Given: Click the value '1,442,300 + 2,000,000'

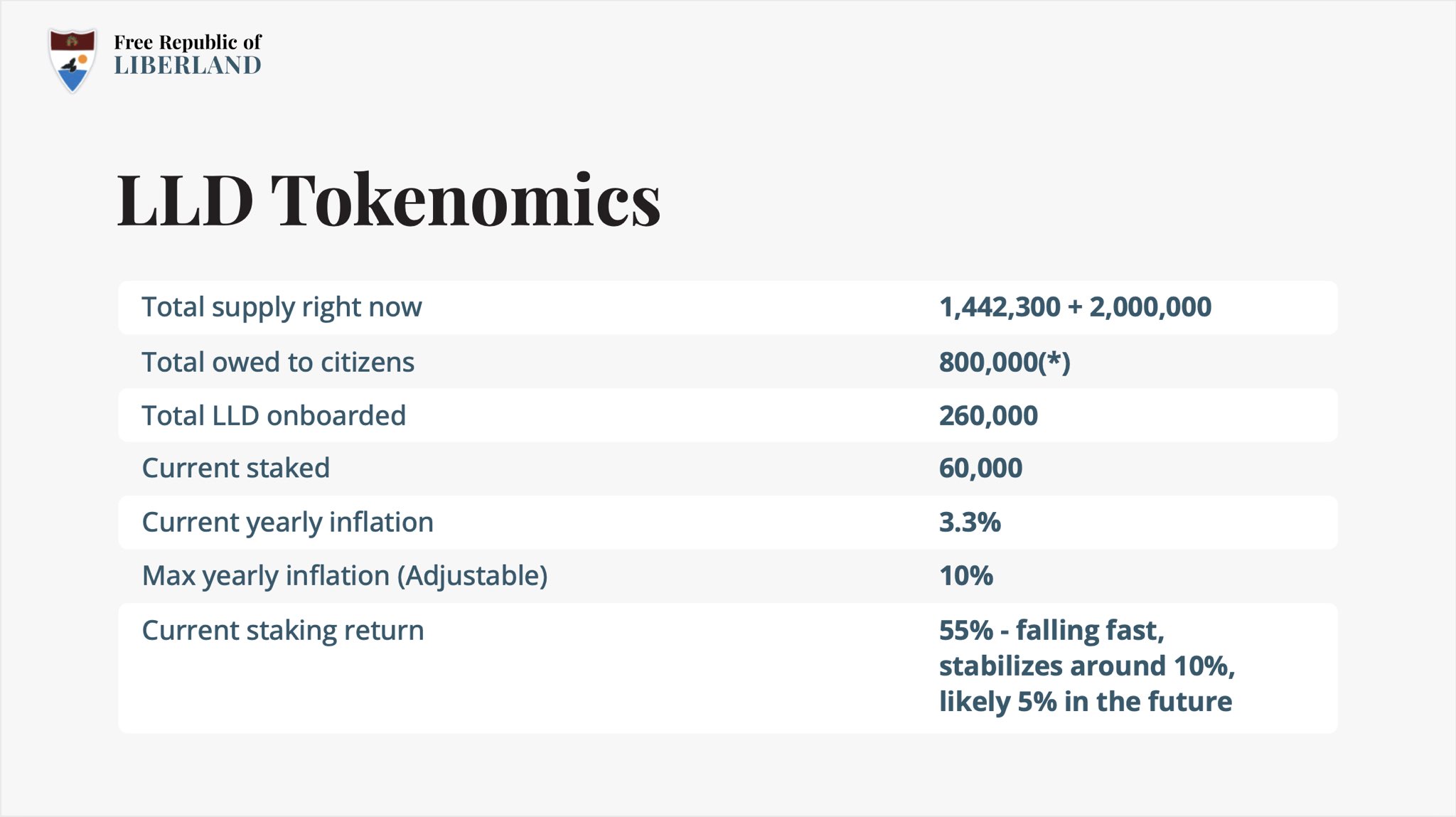Looking at the screenshot, I should point(1075,307).
